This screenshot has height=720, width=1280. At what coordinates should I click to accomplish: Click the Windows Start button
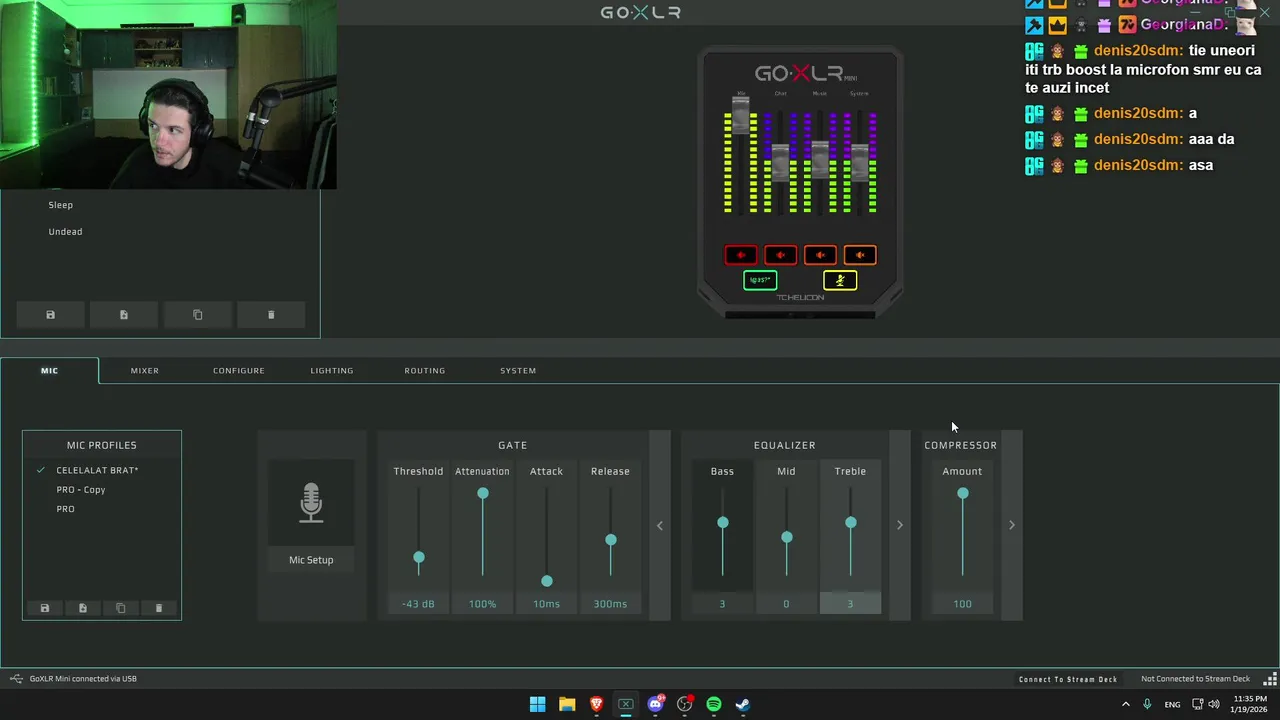tap(537, 704)
